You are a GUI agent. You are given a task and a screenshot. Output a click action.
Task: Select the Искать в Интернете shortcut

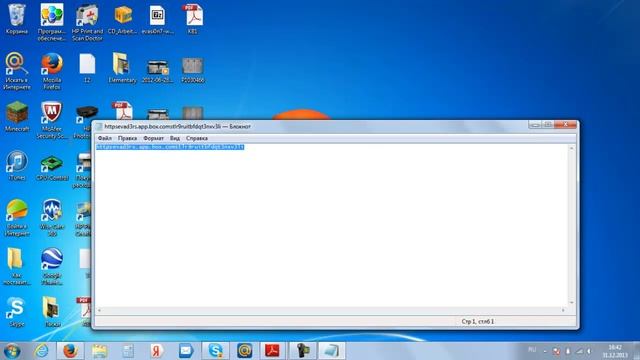coord(17,71)
